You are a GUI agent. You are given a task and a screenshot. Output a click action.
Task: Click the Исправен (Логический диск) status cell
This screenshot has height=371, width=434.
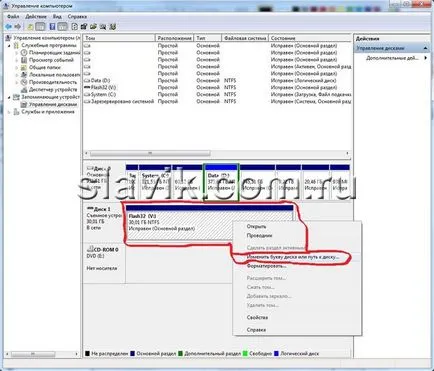pyautogui.click(x=303, y=80)
